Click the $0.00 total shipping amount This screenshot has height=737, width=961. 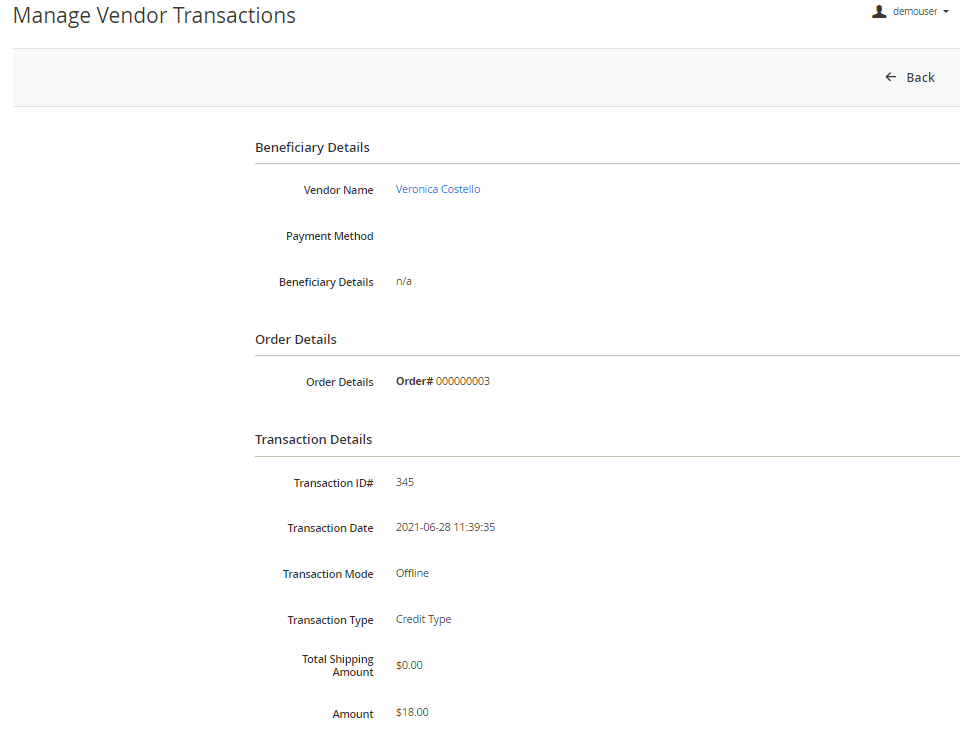pyautogui.click(x=409, y=665)
